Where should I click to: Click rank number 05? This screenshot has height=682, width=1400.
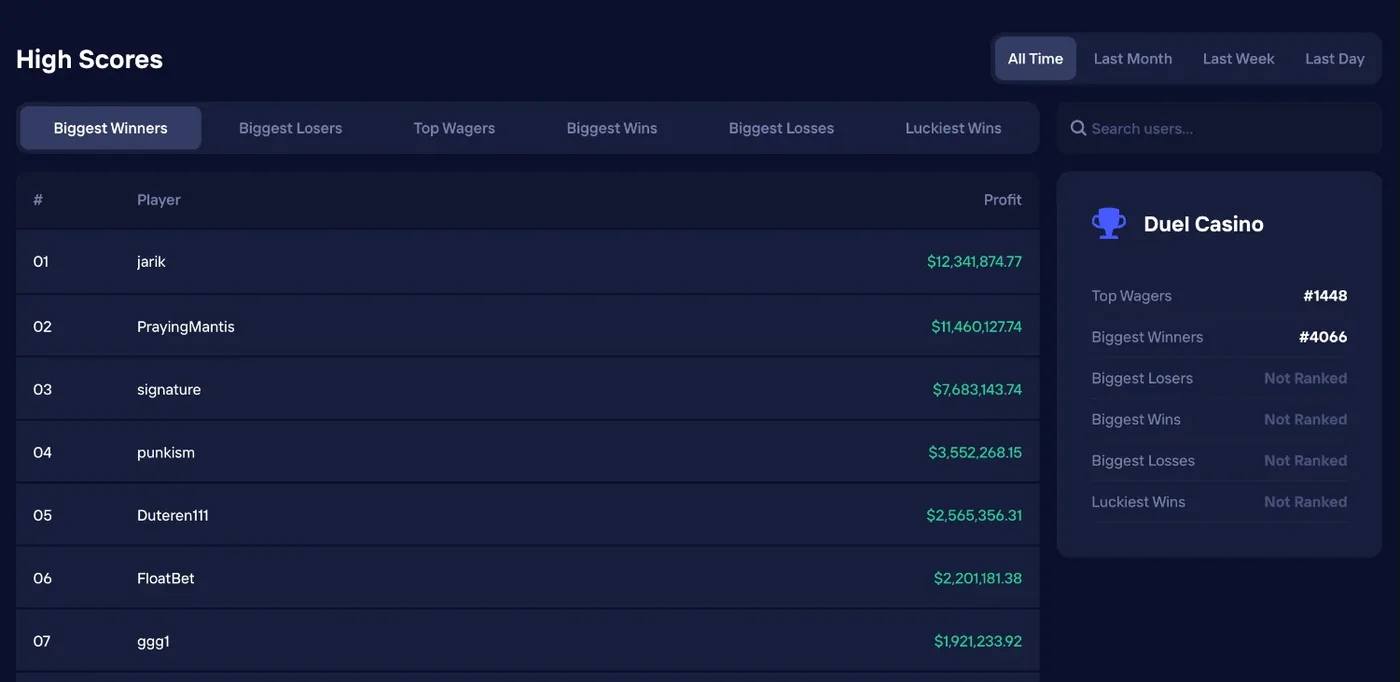(42, 516)
